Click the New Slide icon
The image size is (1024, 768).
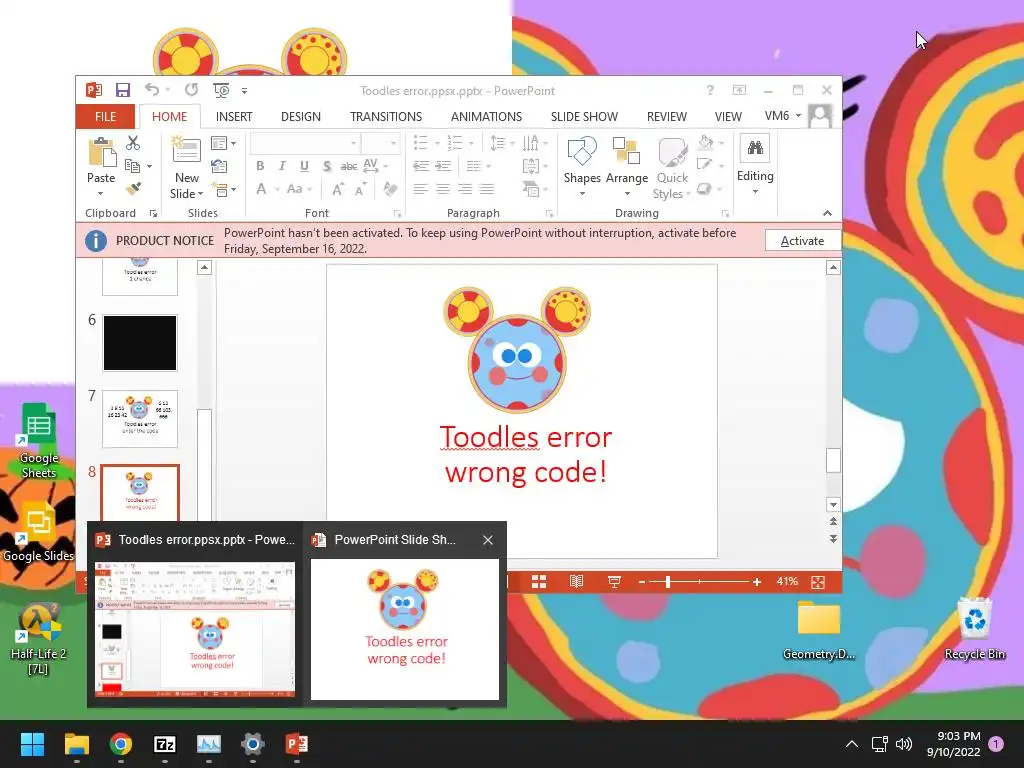(186, 150)
